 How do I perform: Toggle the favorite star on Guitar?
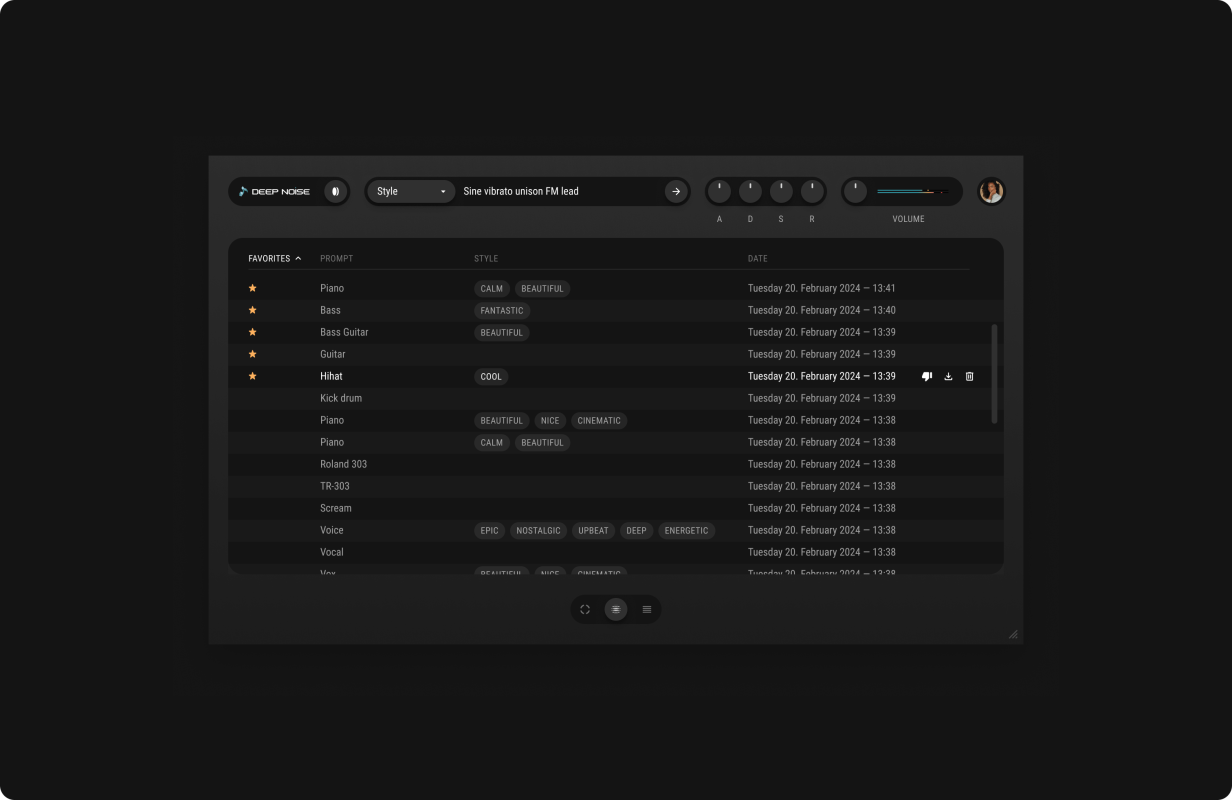[252, 354]
